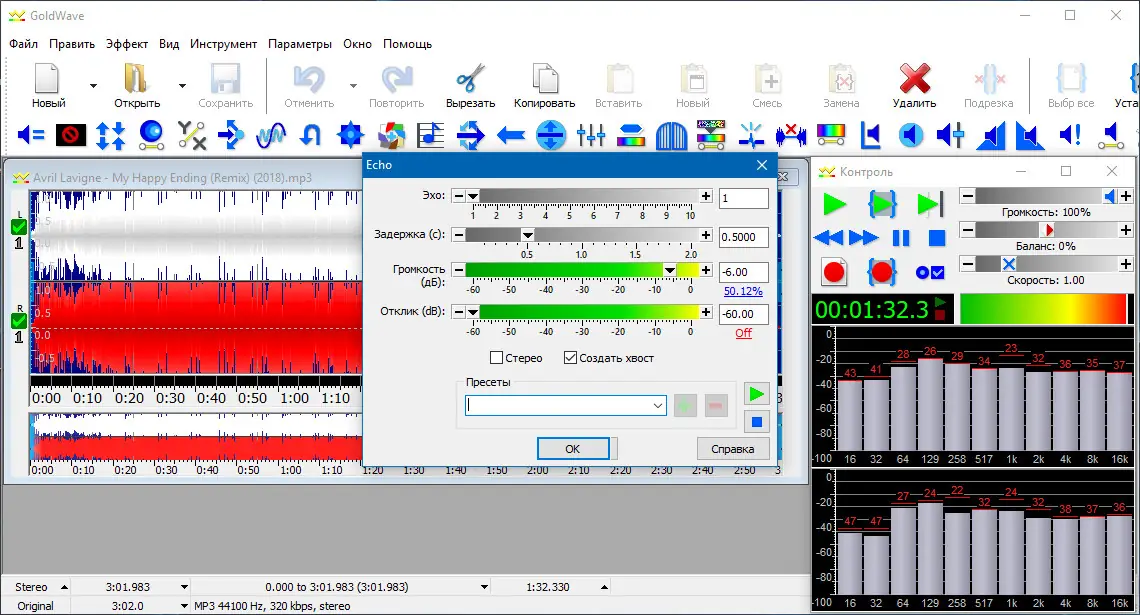The height and width of the screenshot is (615, 1140).
Task: Click the red Record button
Action: (834, 271)
